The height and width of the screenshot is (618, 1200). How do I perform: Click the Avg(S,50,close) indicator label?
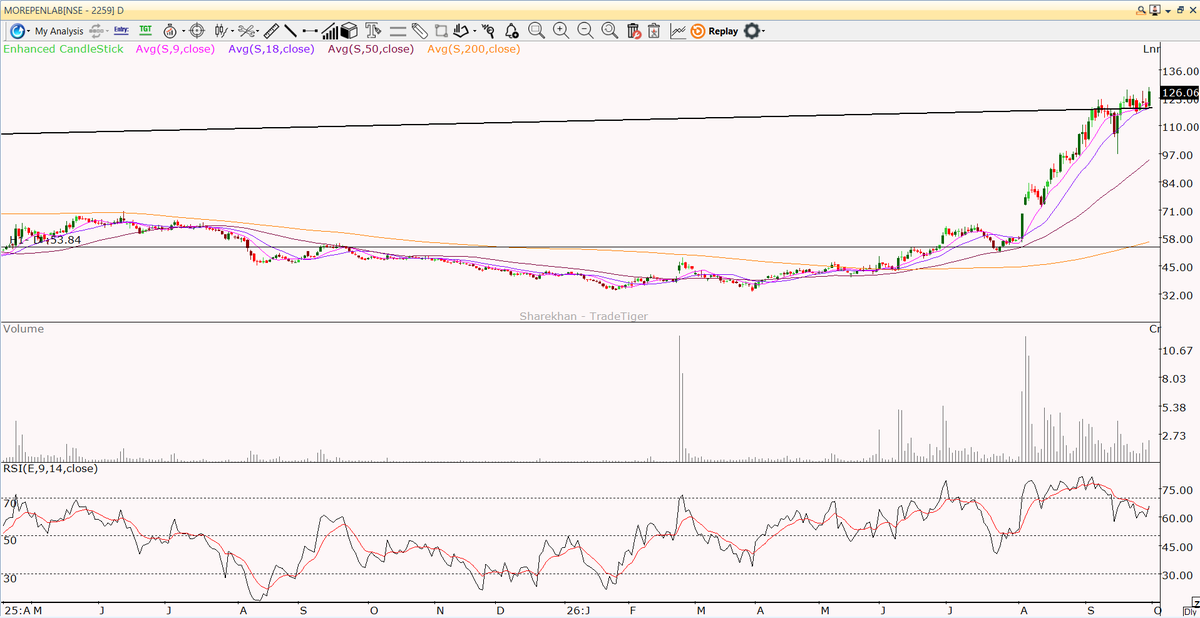coord(372,49)
